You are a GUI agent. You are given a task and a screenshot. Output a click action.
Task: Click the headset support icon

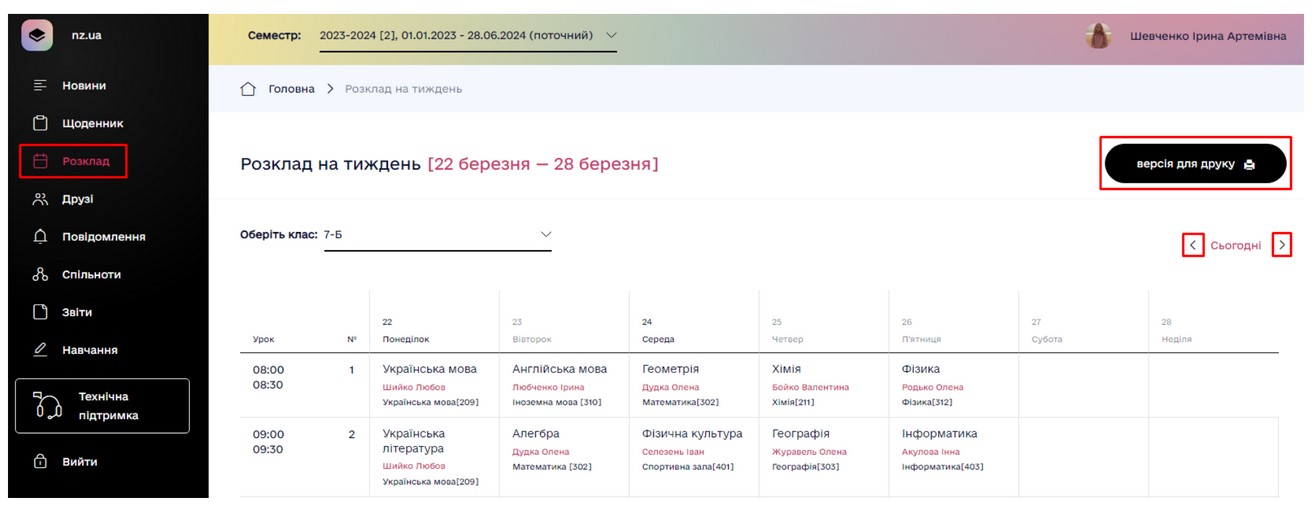[47, 406]
